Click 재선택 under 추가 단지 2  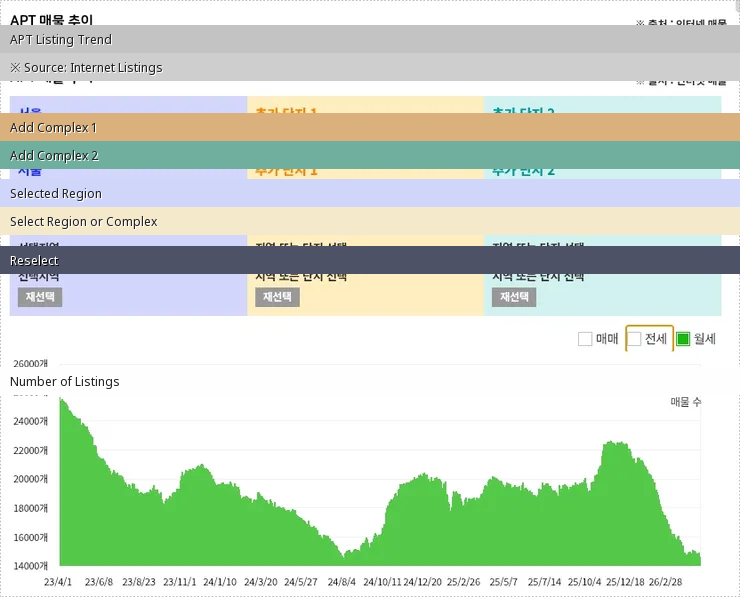coord(514,297)
